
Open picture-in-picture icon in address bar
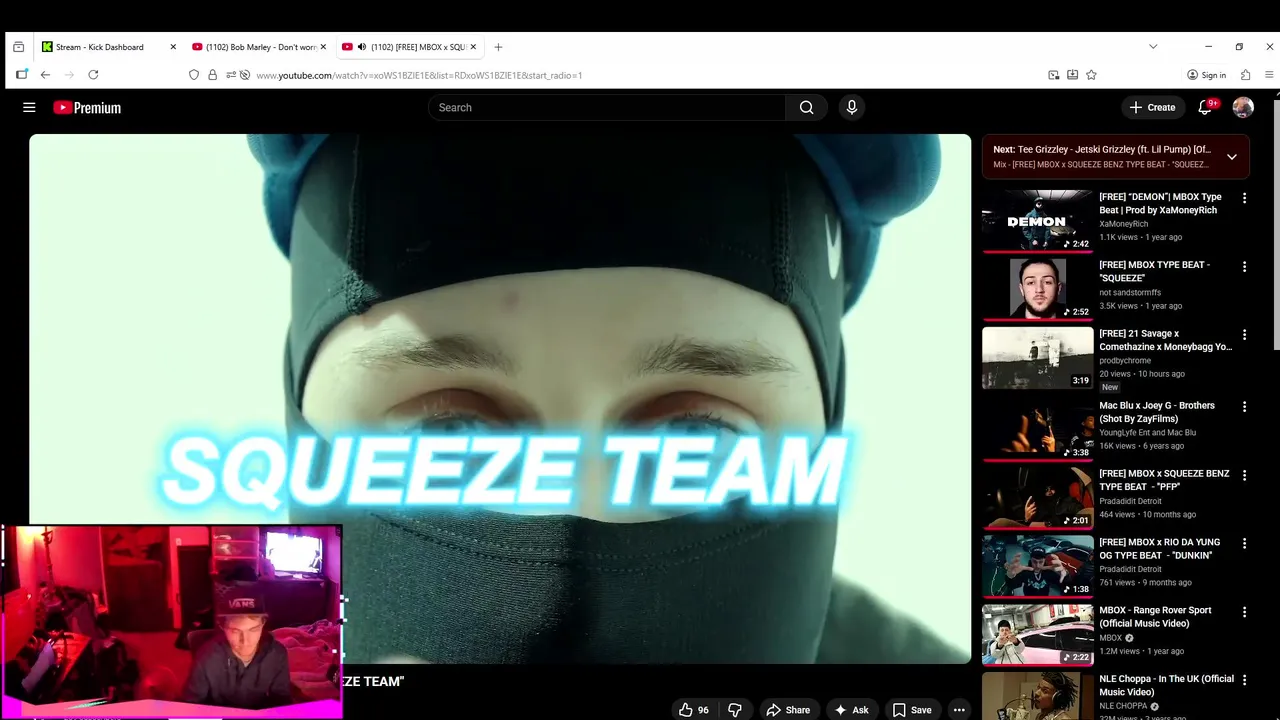tap(1053, 75)
